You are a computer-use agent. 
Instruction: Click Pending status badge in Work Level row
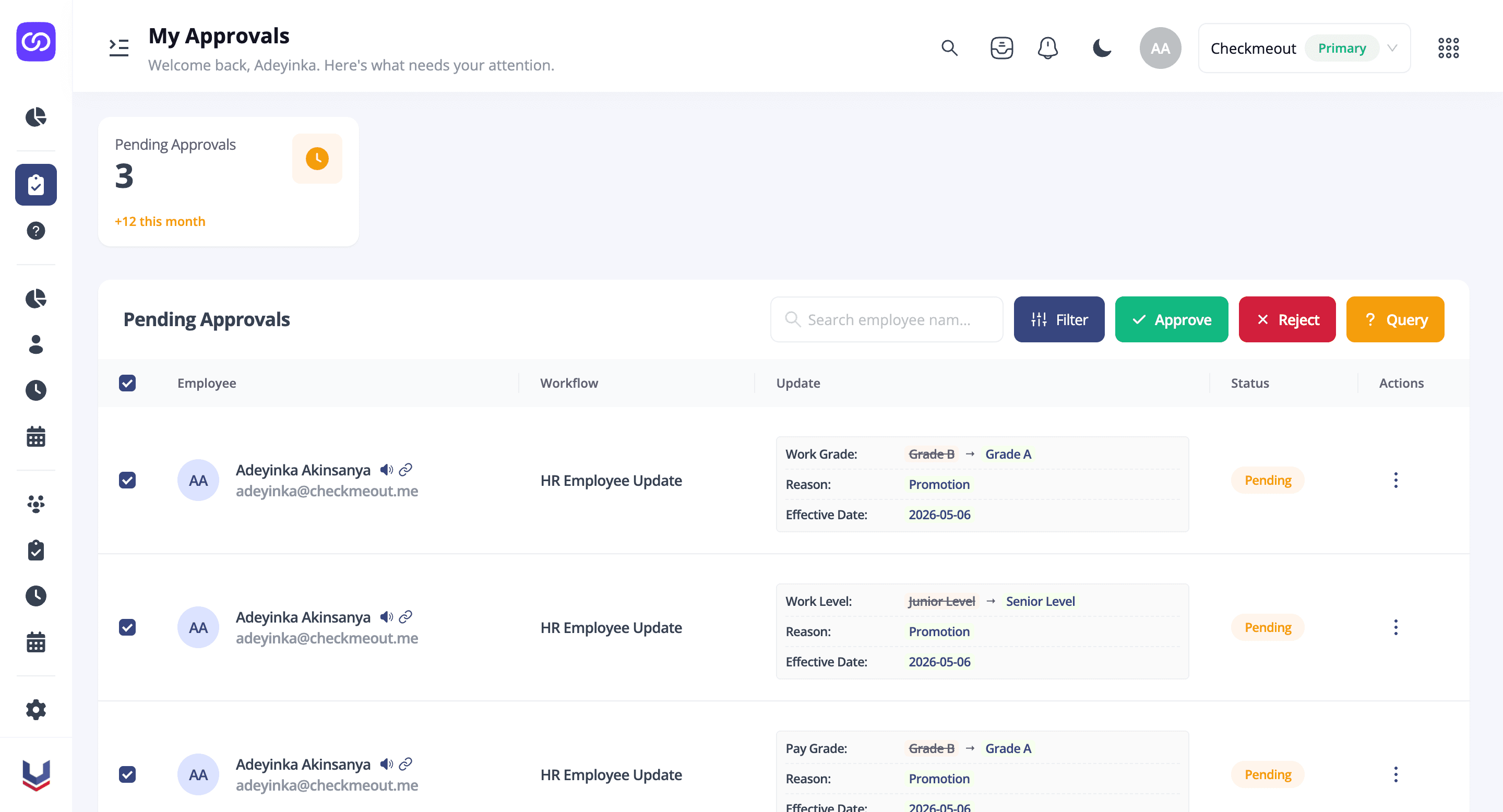tap(1267, 627)
